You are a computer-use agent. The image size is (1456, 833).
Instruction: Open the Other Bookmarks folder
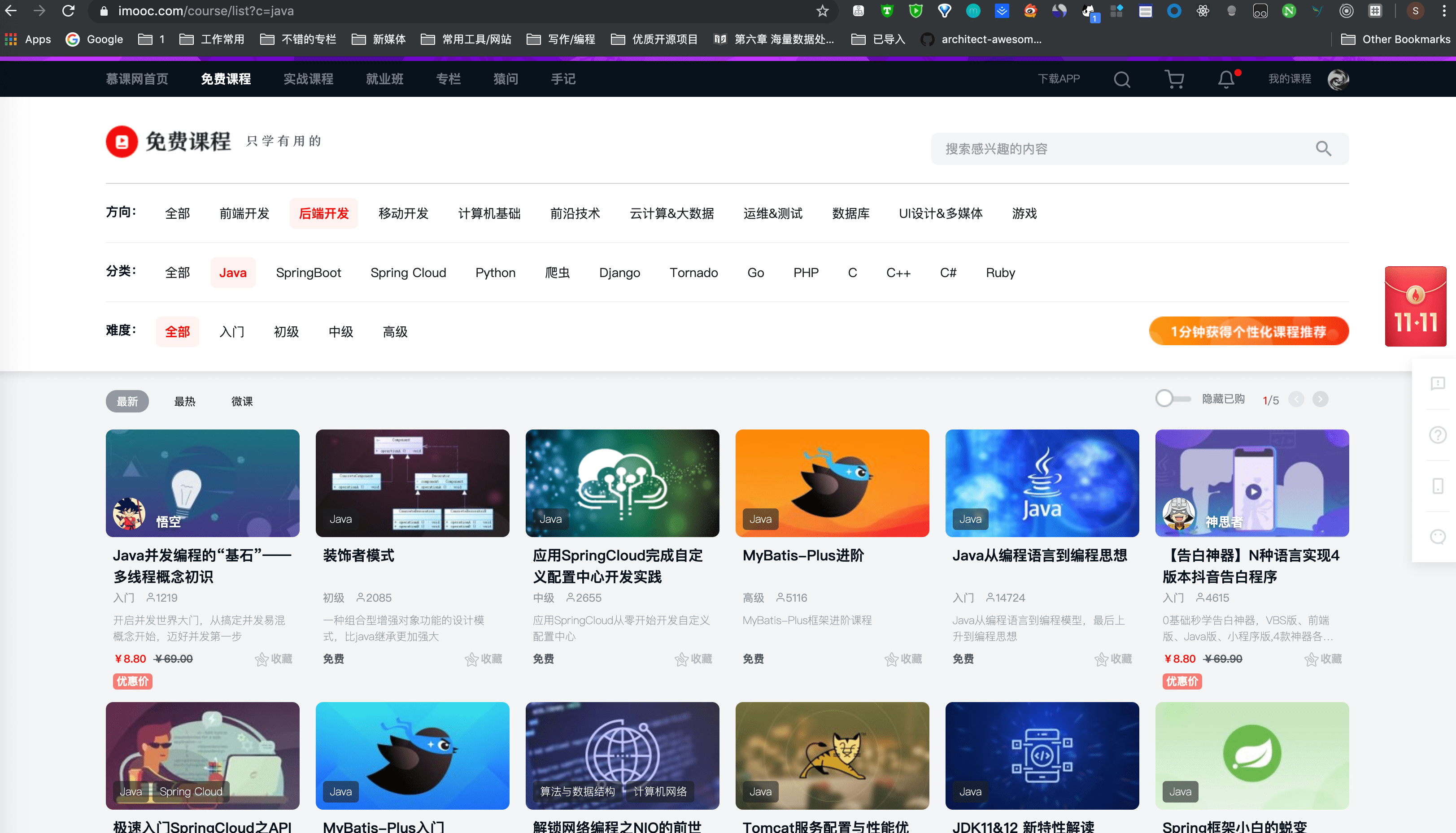(x=1395, y=39)
